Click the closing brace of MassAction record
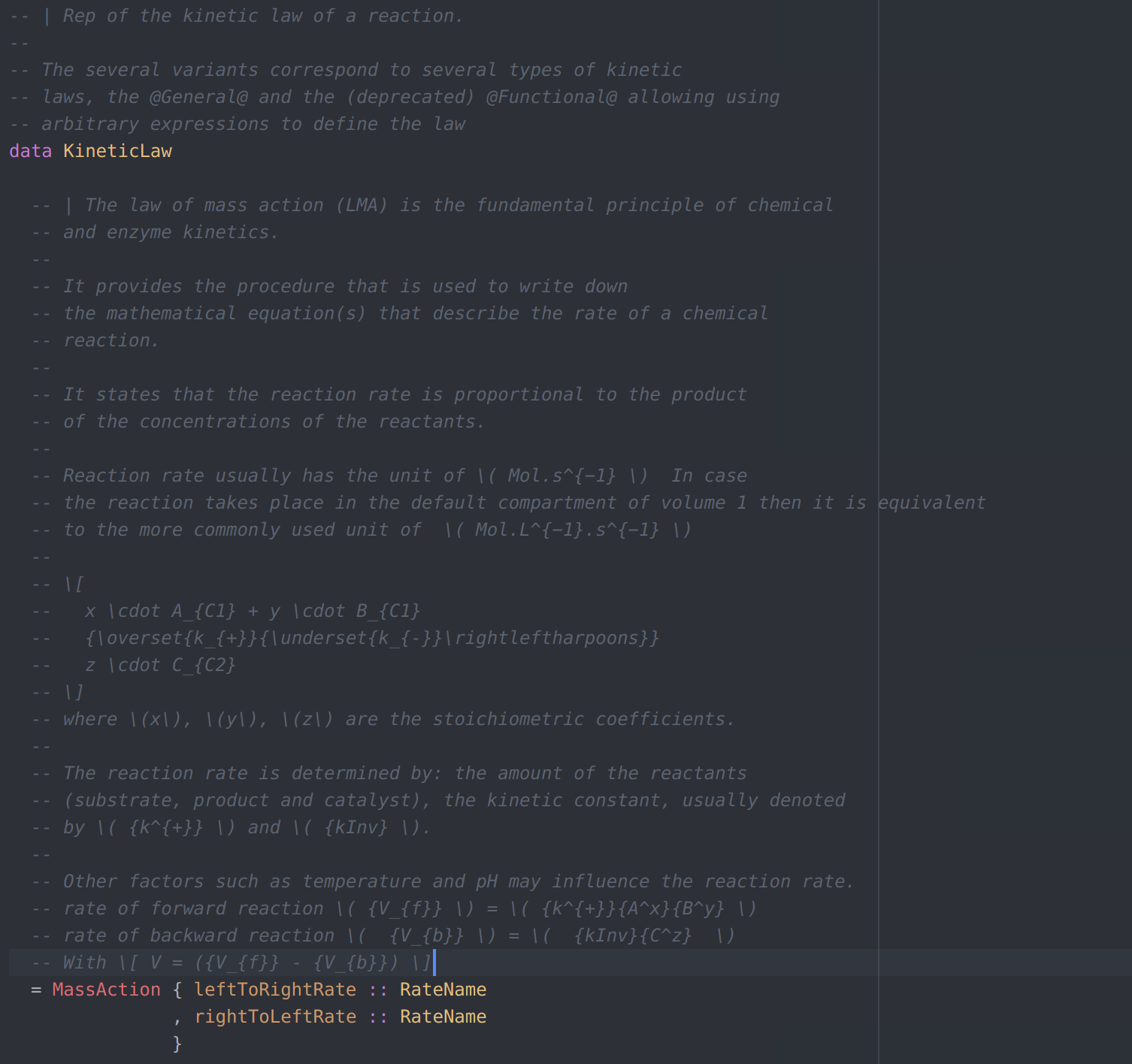This screenshot has height=1064, width=1132. (177, 1044)
